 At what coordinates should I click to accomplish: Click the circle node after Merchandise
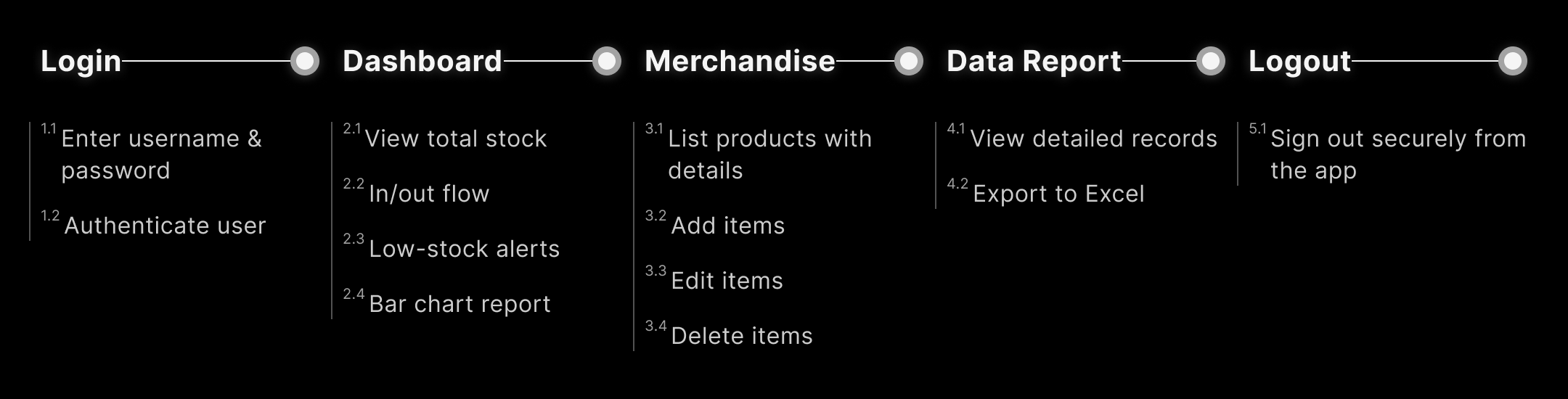coord(909,62)
